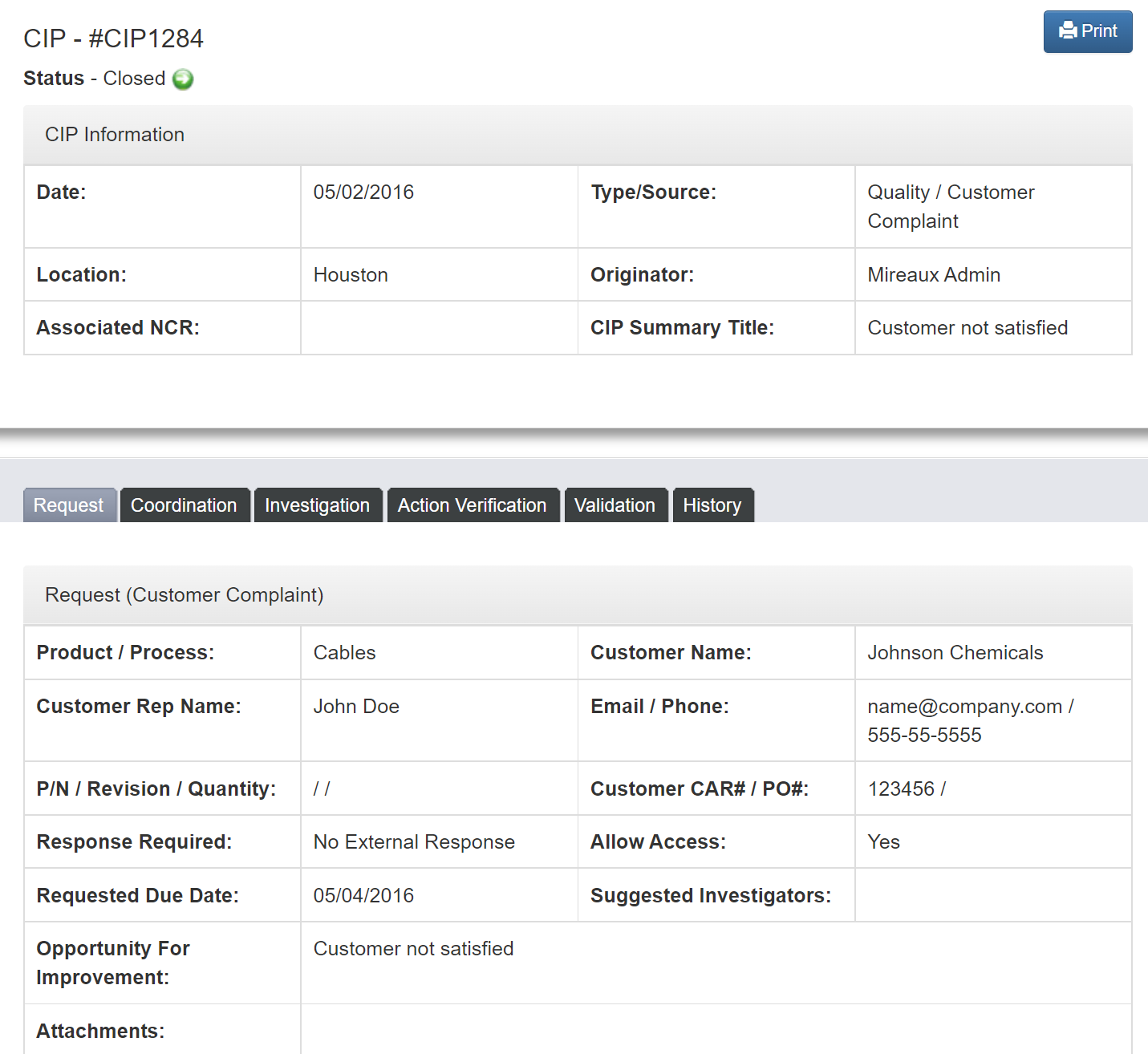The height and width of the screenshot is (1054, 1148).
Task: Select the Action Verification tab
Action: pyautogui.click(x=473, y=505)
